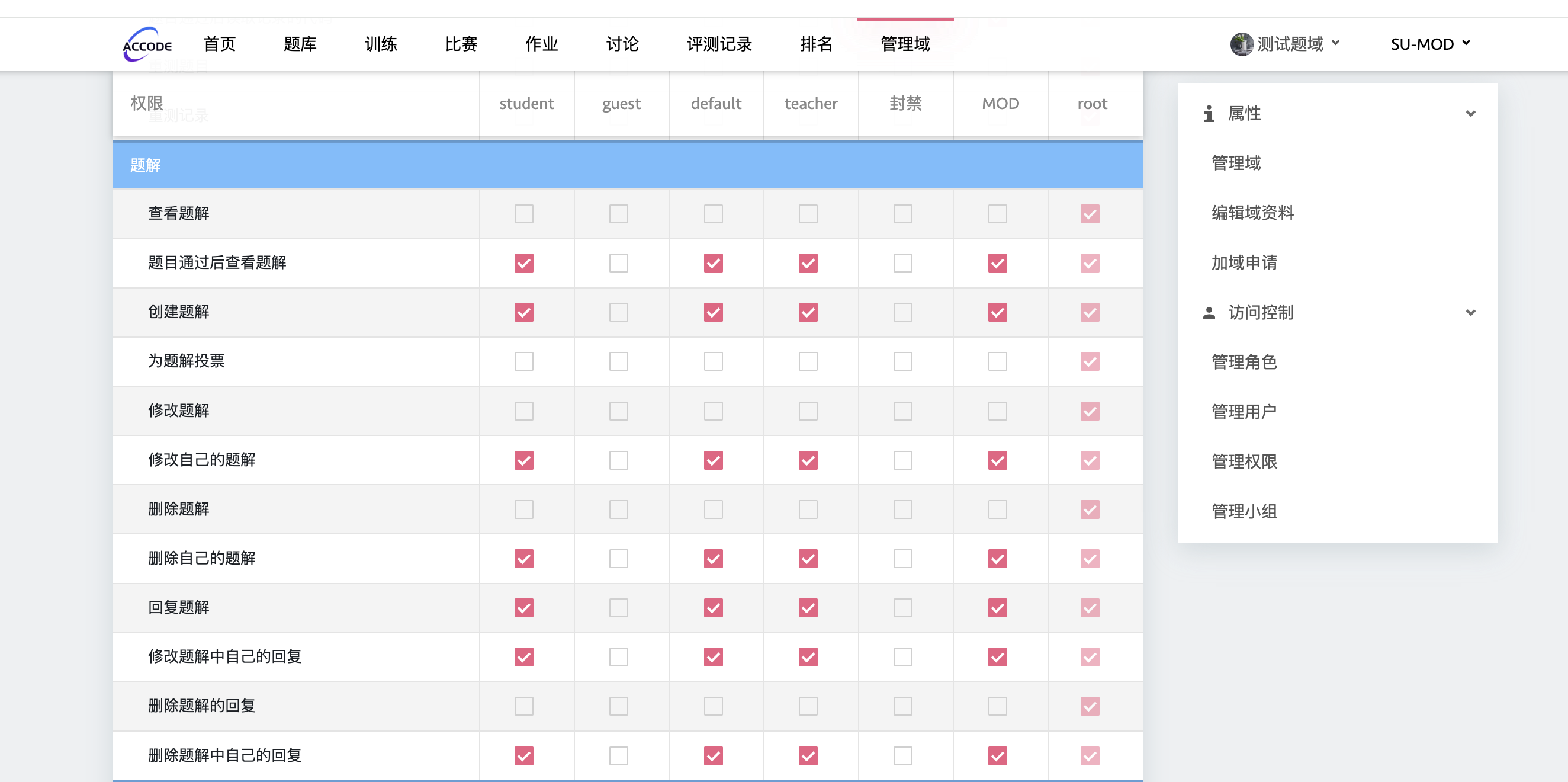
Task: Open the 排名 navigation item
Action: coord(816,44)
